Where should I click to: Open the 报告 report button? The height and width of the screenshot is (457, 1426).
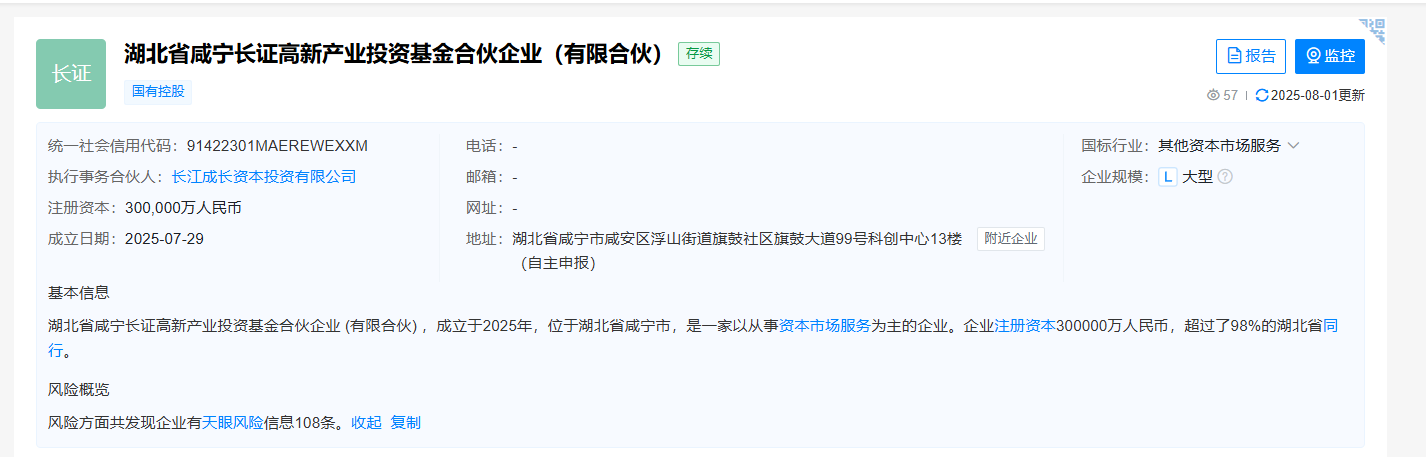click(x=1250, y=56)
